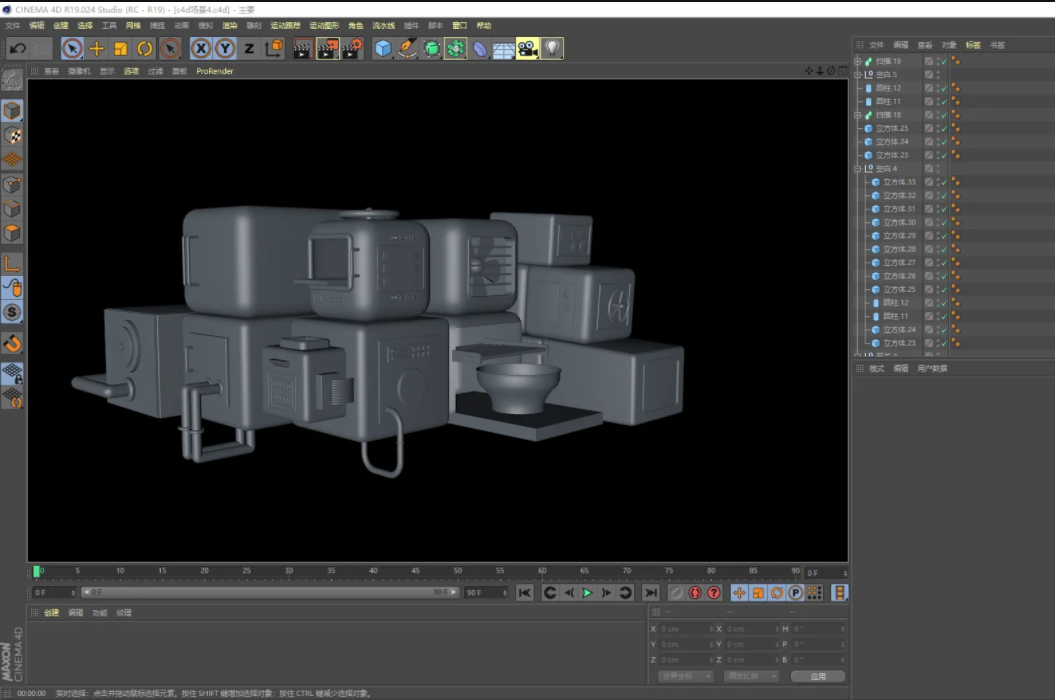Click Make Editable icon in left palette
1055x700 pixels.
(x=12, y=81)
